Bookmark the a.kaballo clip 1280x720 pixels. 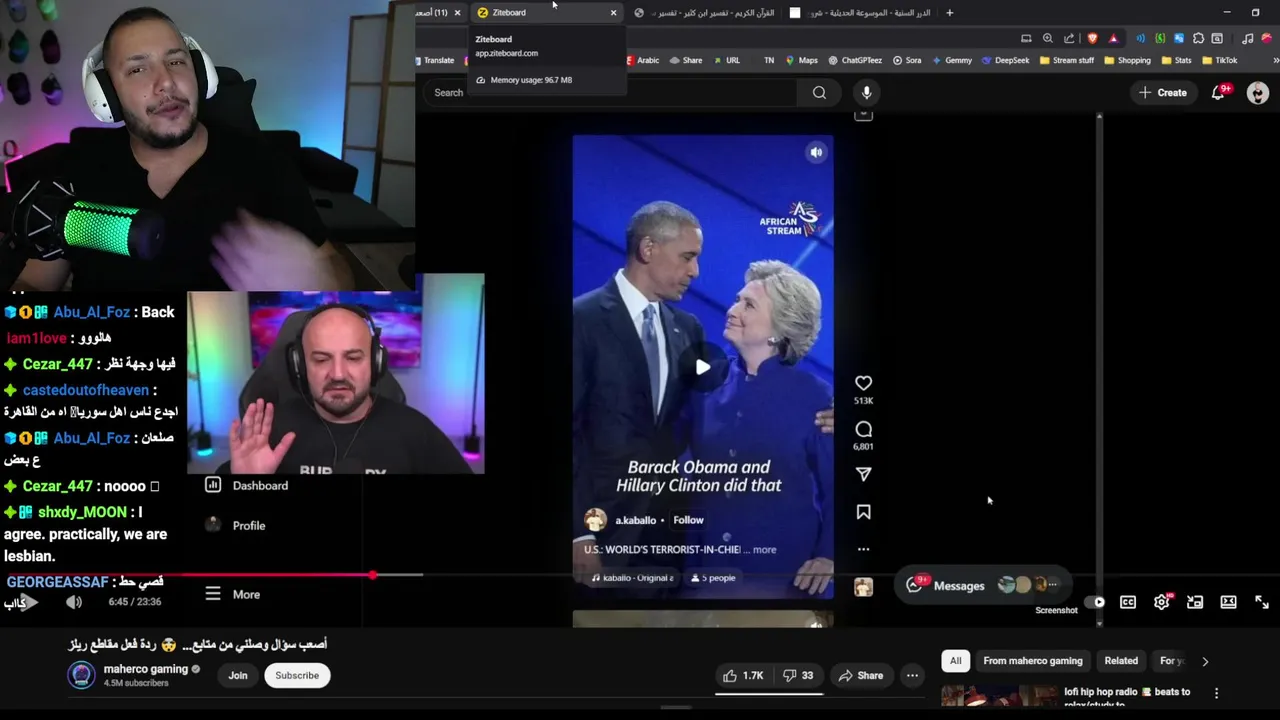pyautogui.click(x=863, y=512)
